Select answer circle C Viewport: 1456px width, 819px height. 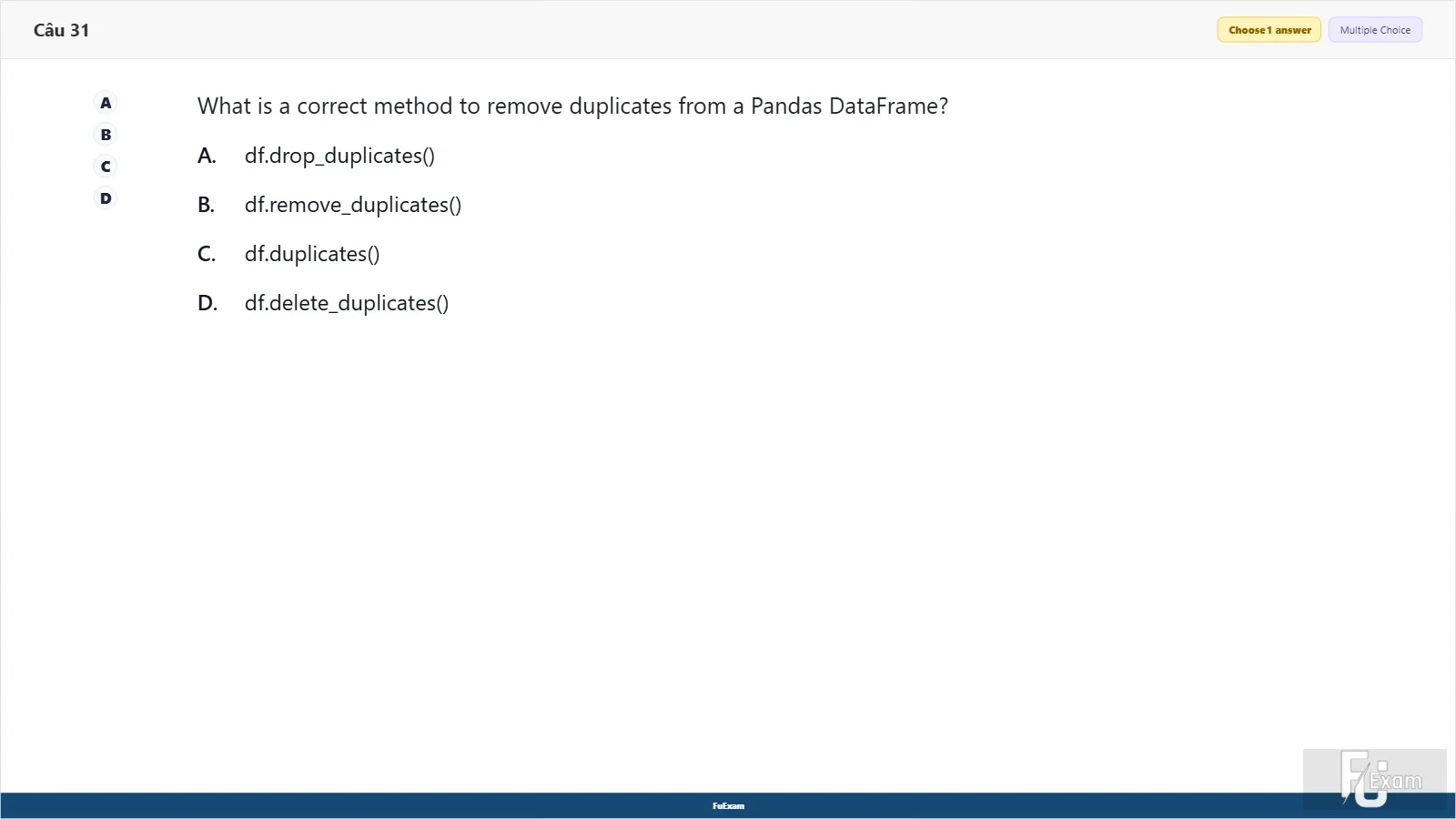pyautogui.click(x=106, y=167)
